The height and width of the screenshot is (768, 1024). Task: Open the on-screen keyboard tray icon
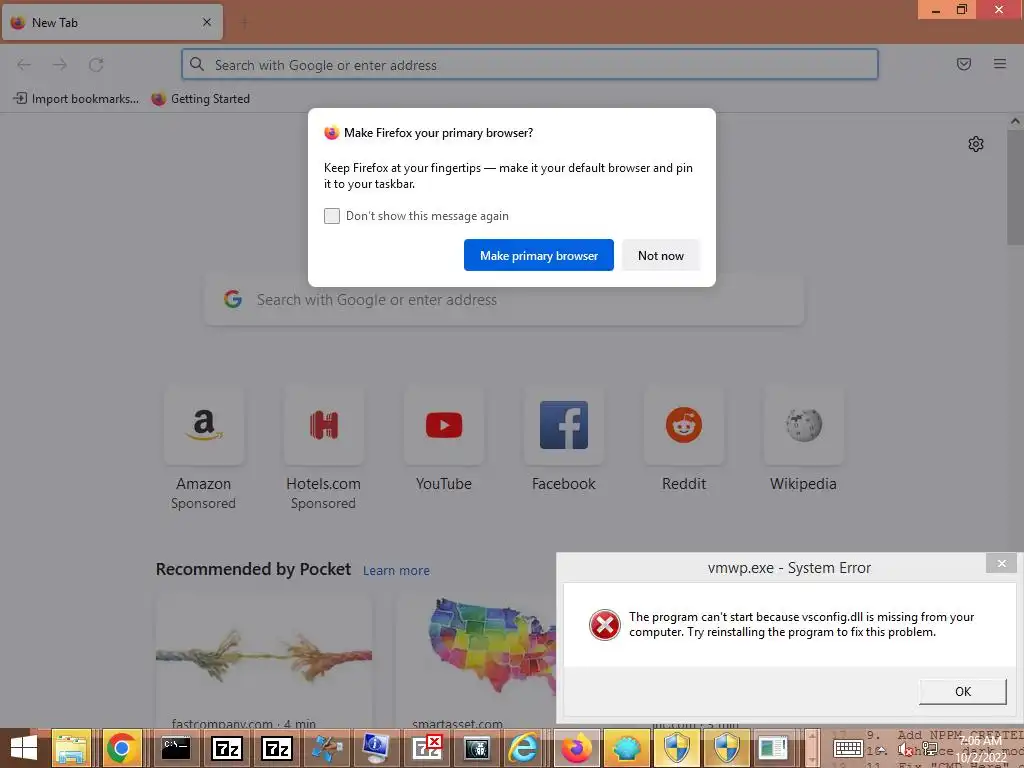(848, 749)
